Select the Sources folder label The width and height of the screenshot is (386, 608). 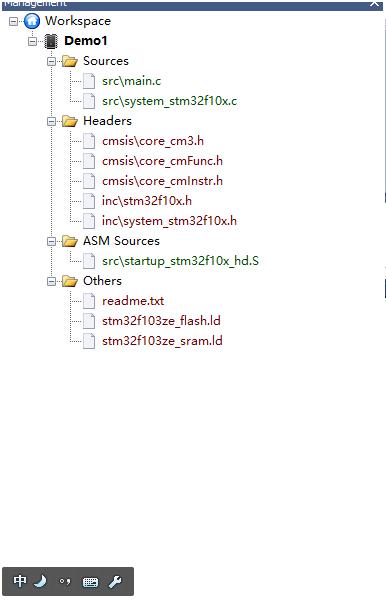(x=106, y=61)
